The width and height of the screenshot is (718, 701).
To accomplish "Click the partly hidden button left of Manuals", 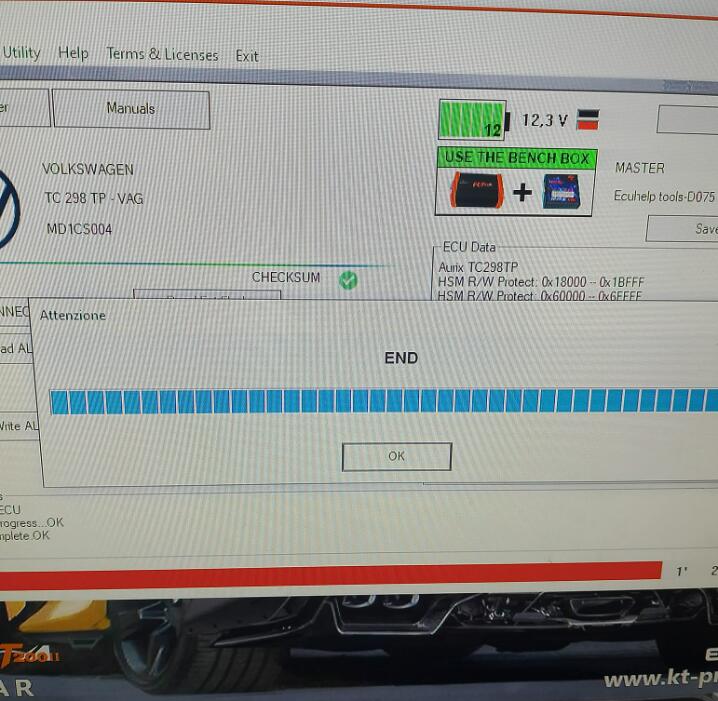I will click(25, 108).
